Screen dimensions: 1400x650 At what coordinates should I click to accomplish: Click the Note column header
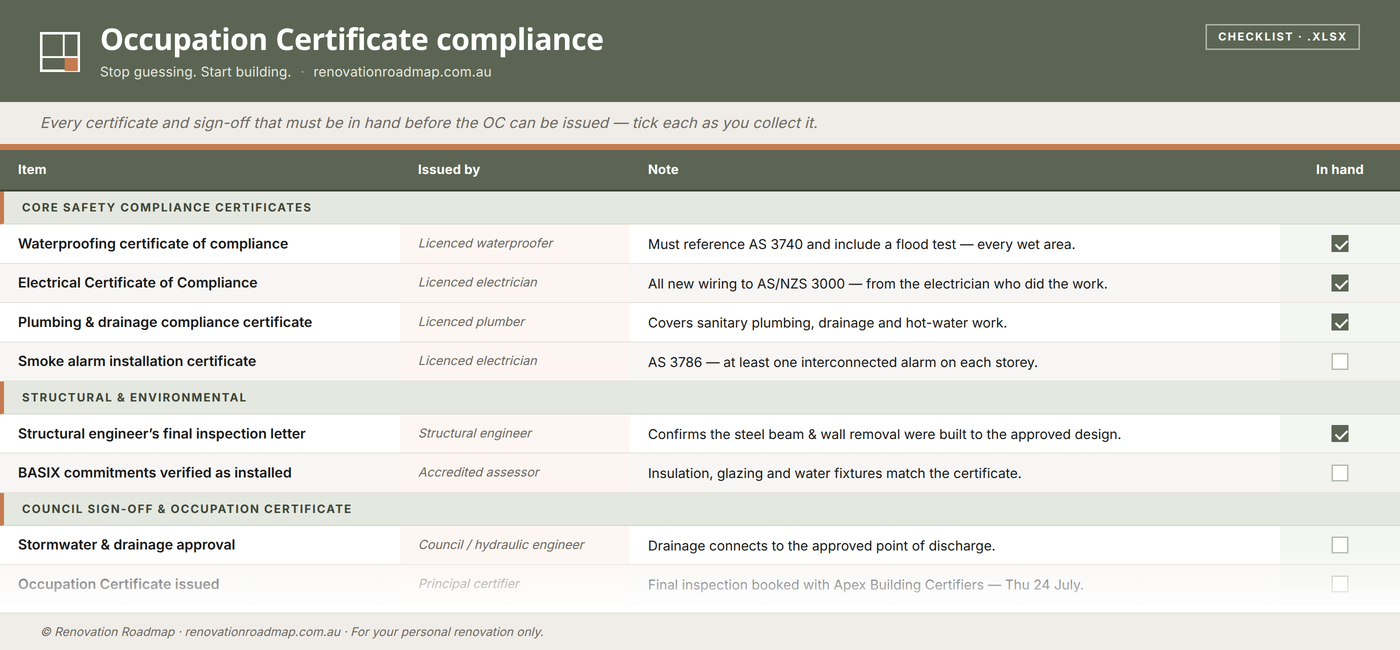(663, 169)
